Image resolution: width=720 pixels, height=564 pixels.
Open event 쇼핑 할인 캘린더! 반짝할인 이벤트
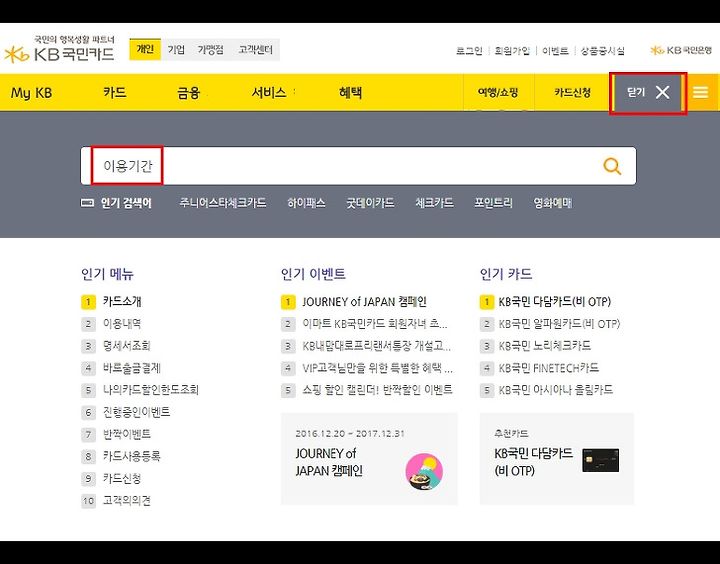pyautogui.click(x=377, y=389)
